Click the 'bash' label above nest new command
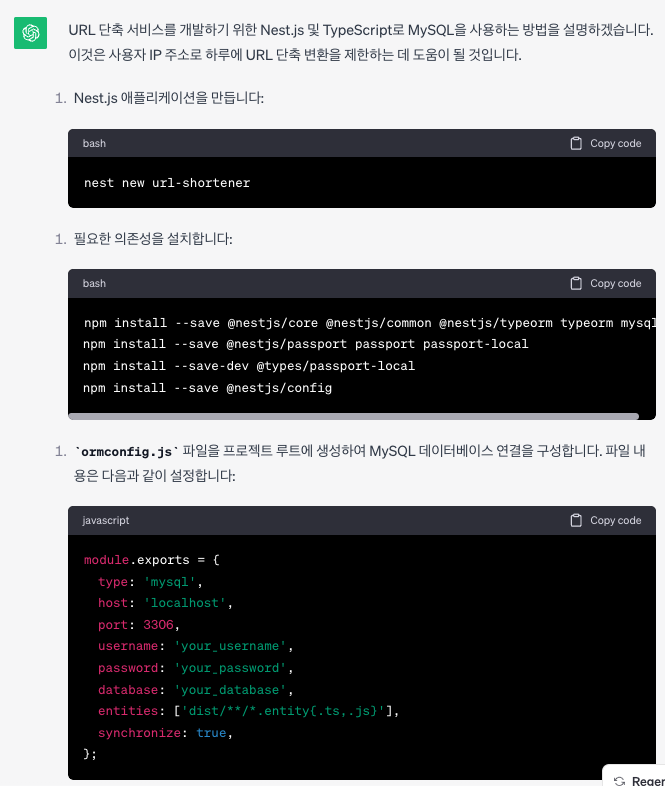This screenshot has width=665, height=786. click(94, 143)
